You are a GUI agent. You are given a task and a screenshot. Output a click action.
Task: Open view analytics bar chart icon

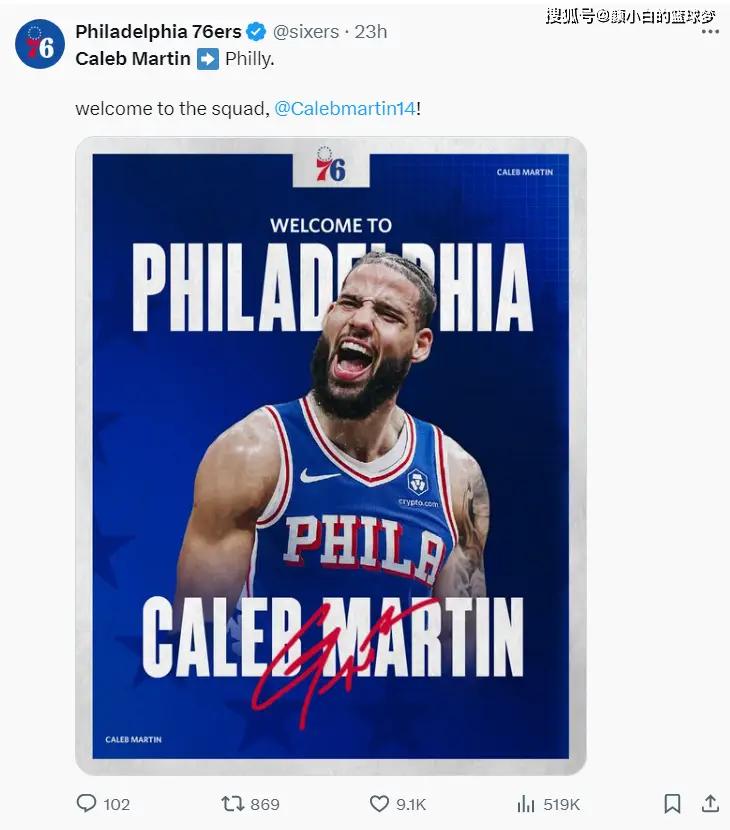point(526,804)
